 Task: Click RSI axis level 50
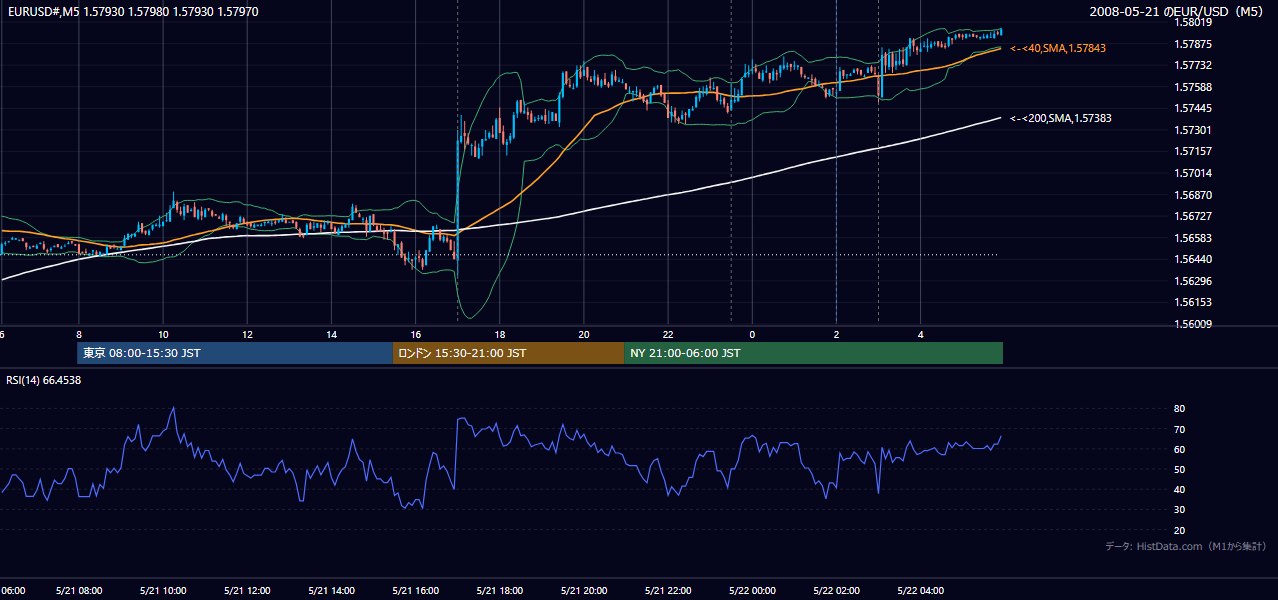(1179, 469)
